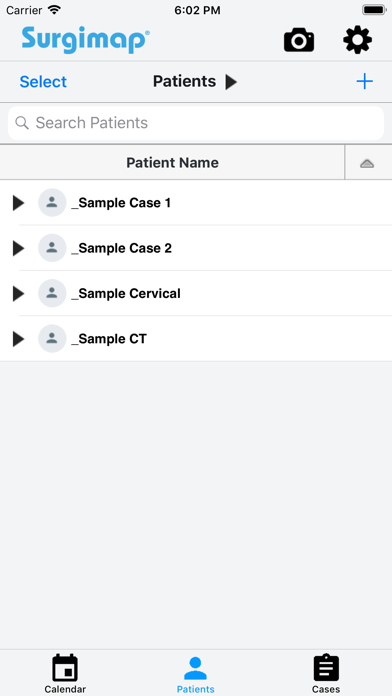Expand the _Sample Cervical disclosure triangle
The width and height of the screenshot is (392, 696).
(18, 293)
